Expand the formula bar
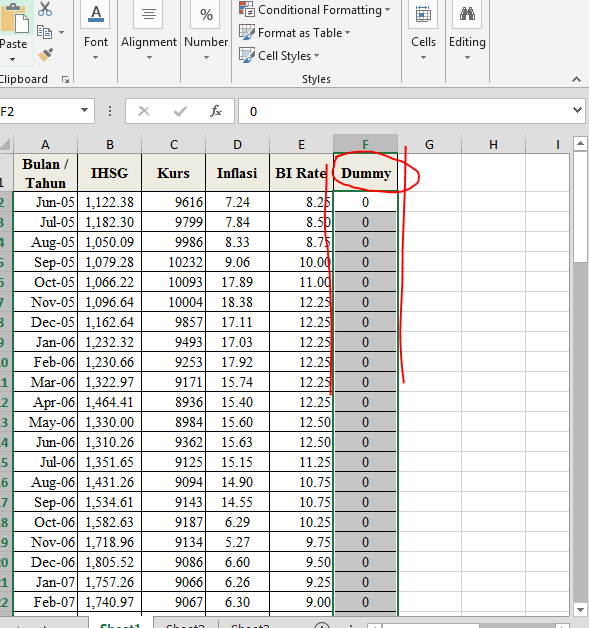The height and width of the screenshot is (628, 589). 577,110
